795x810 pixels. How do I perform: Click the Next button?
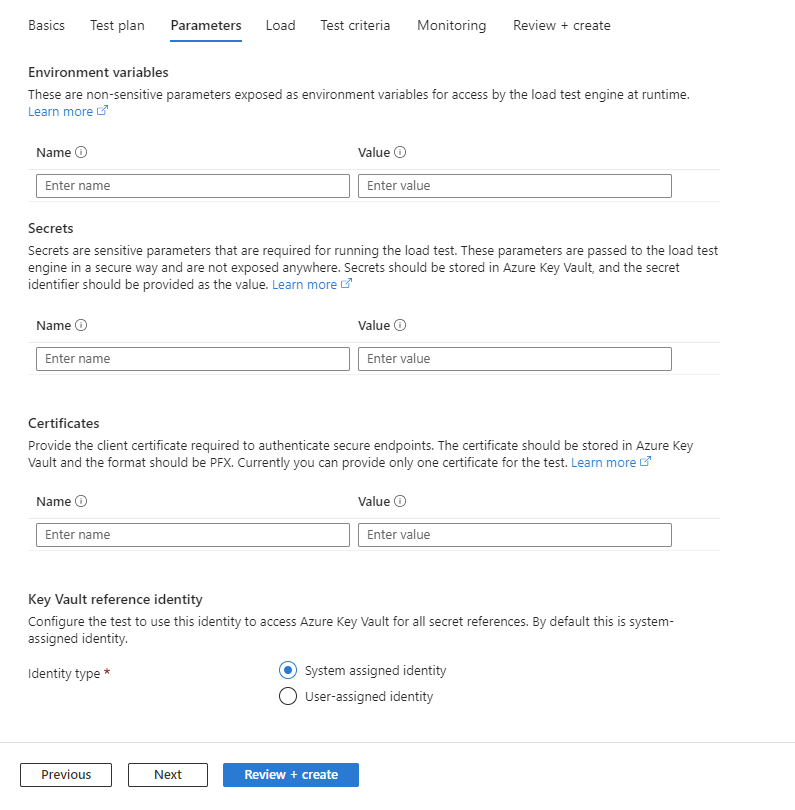167,774
